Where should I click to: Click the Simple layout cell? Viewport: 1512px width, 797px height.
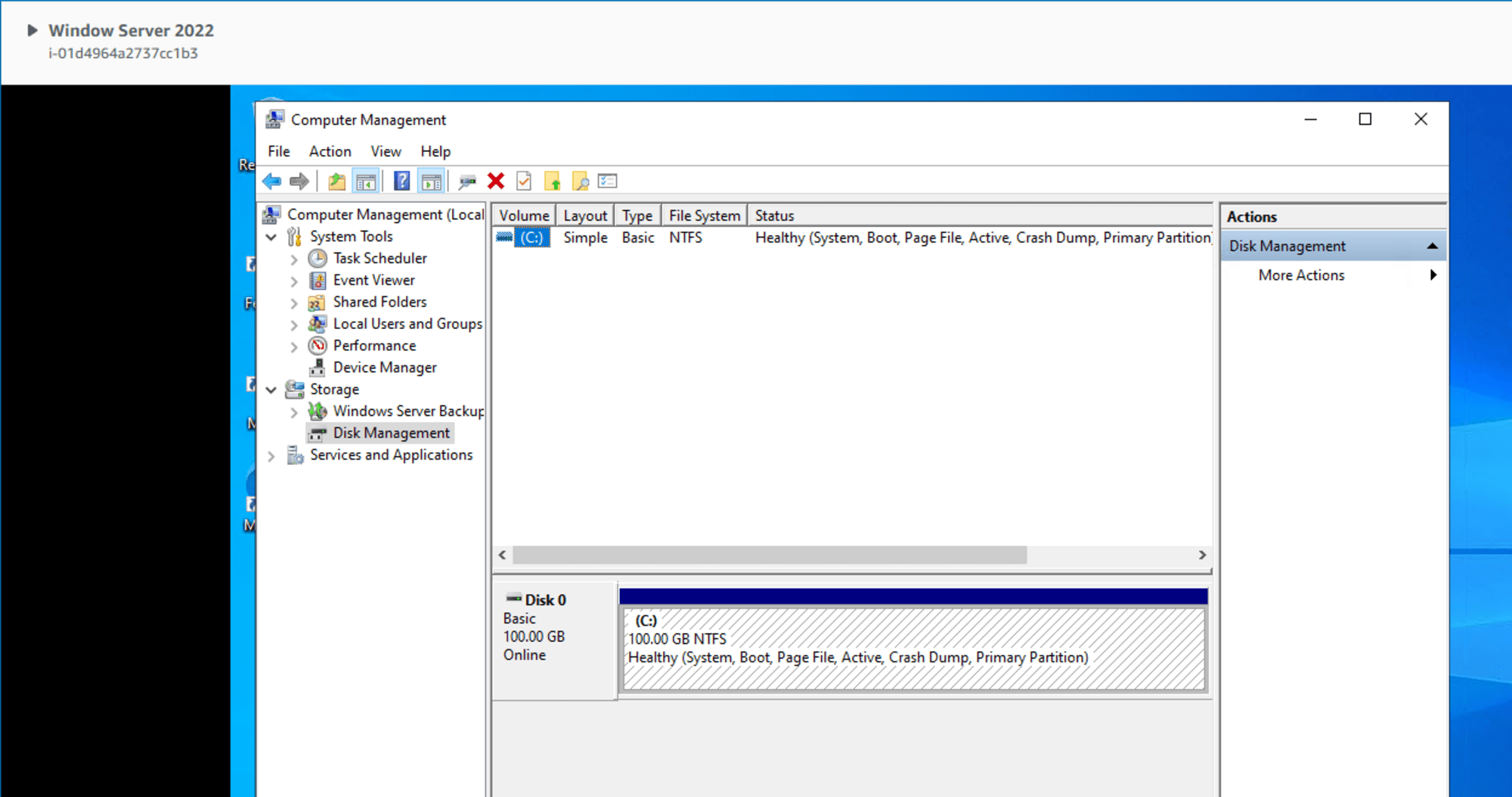pos(585,237)
